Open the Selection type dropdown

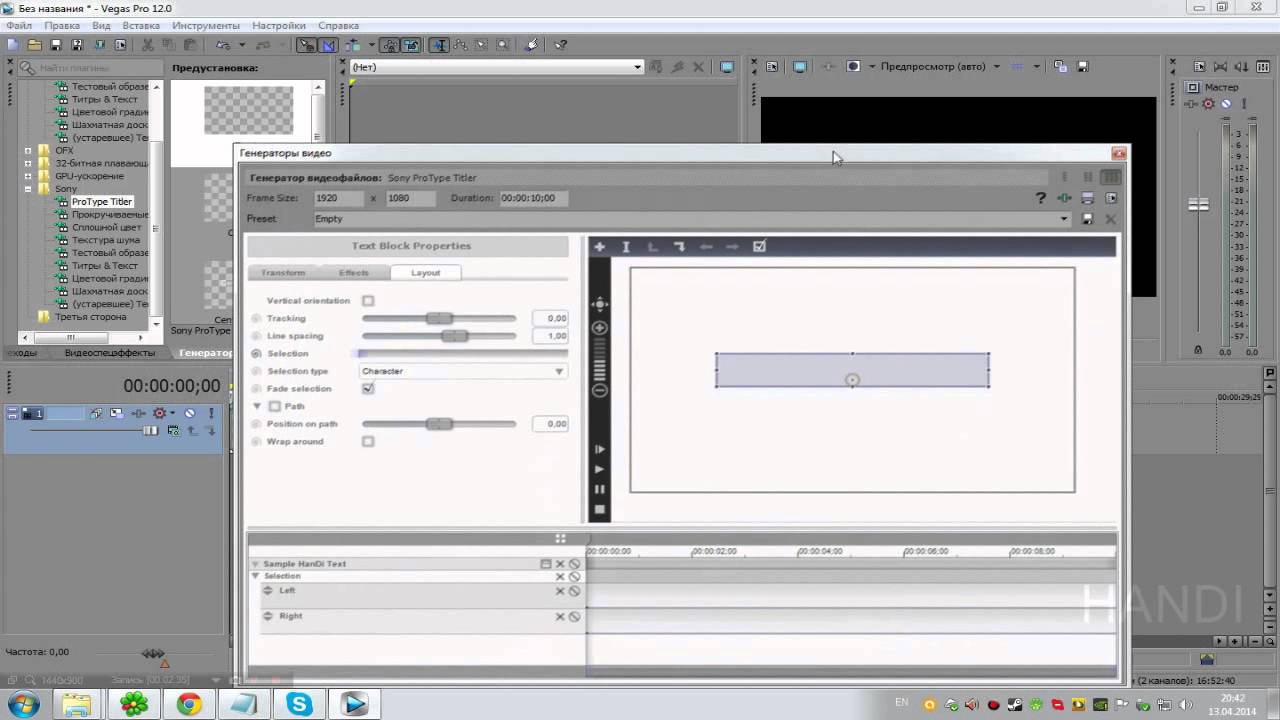(462, 371)
